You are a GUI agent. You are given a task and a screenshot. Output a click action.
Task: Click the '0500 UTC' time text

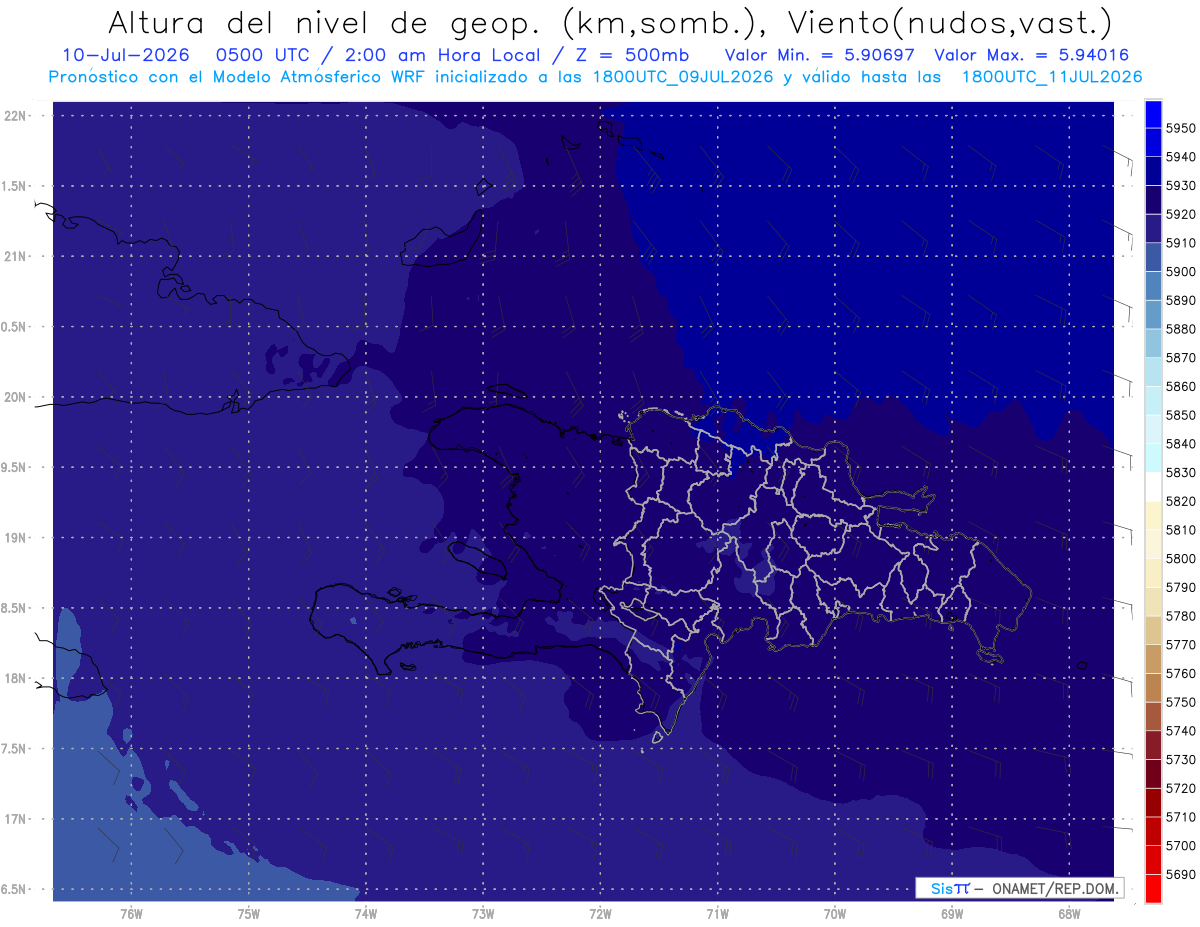click(x=260, y=55)
